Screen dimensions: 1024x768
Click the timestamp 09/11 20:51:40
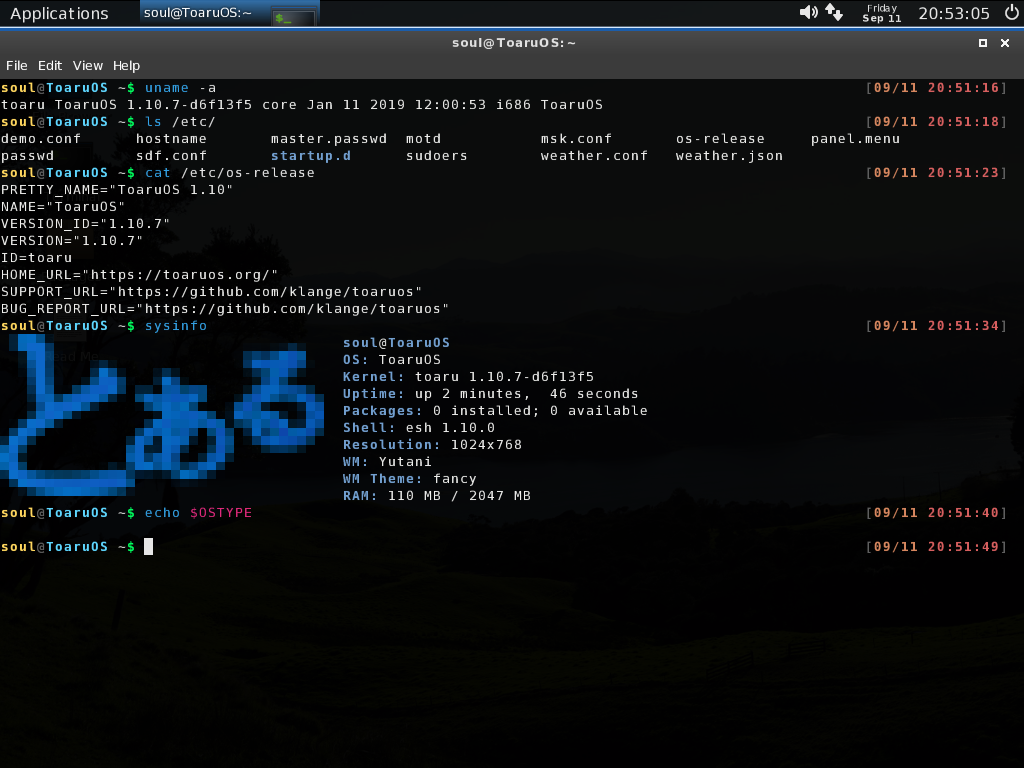pos(936,513)
